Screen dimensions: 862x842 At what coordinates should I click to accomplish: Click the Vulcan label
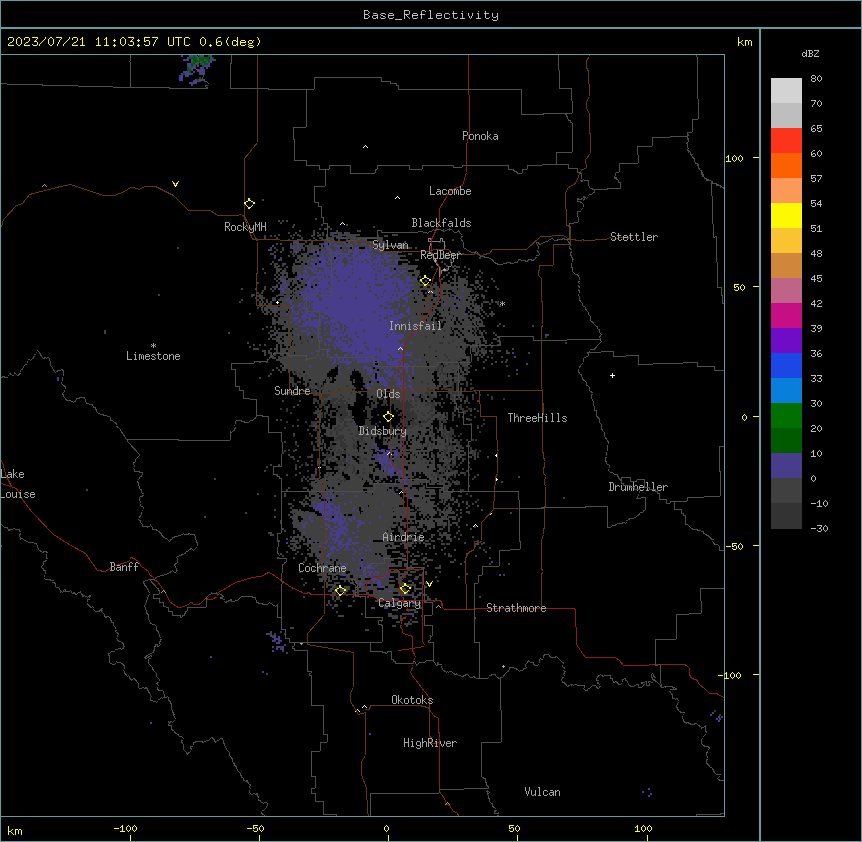click(543, 792)
